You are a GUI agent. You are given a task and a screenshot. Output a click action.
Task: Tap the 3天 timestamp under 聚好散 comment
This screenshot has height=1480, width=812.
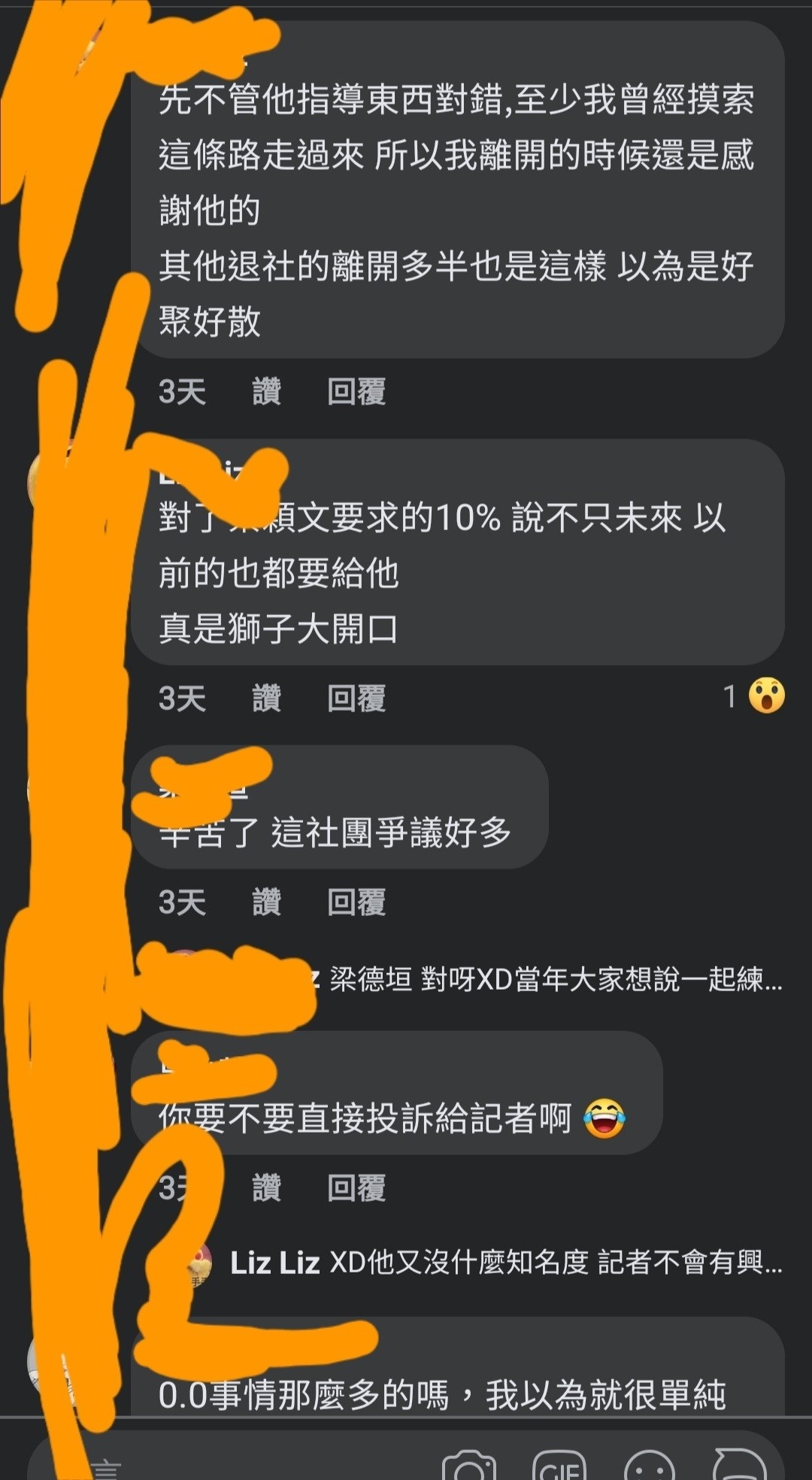click(x=182, y=392)
